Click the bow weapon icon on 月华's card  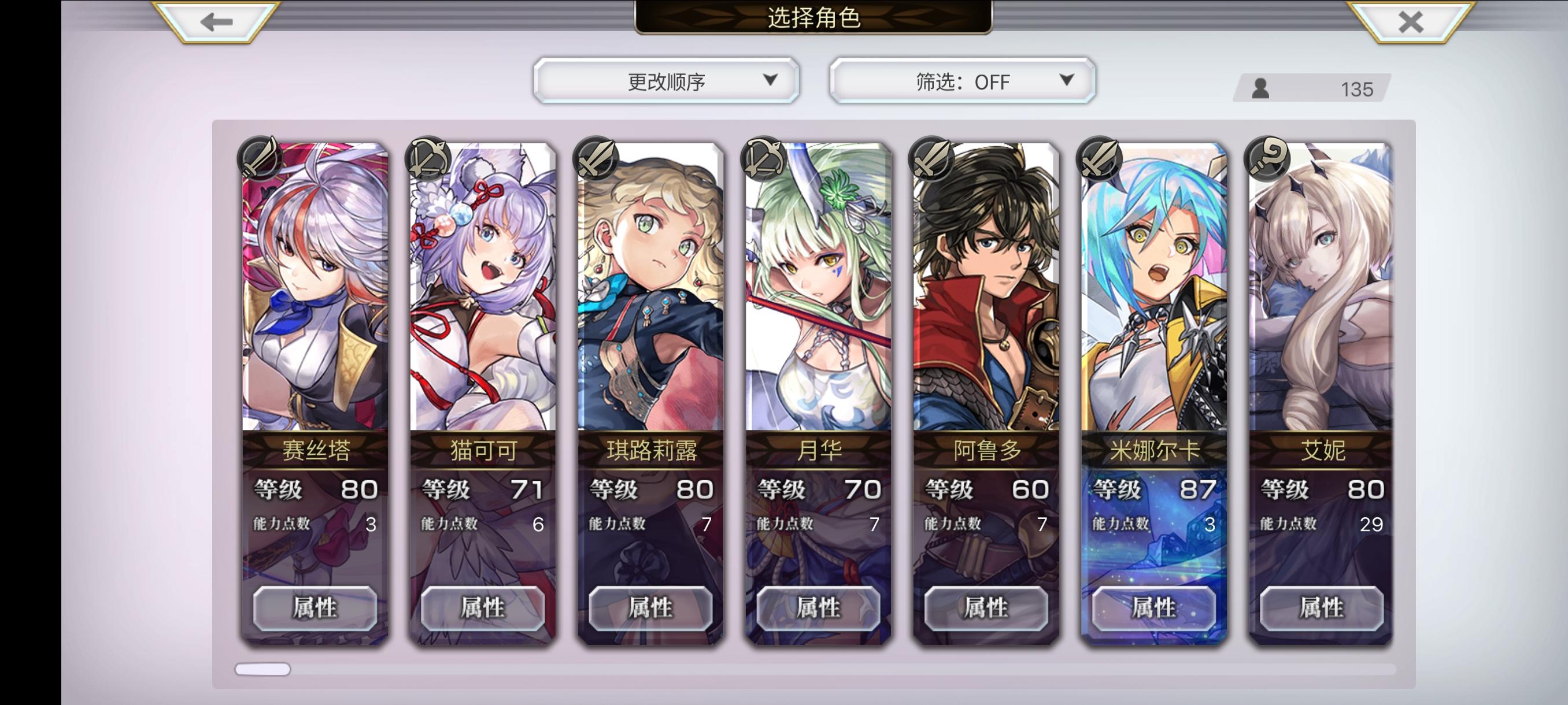(763, 159)
